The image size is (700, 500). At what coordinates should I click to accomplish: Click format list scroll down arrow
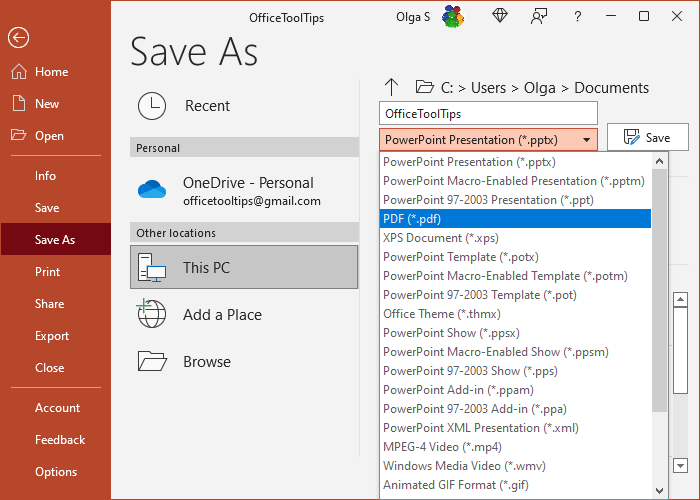tap(659, 490)
